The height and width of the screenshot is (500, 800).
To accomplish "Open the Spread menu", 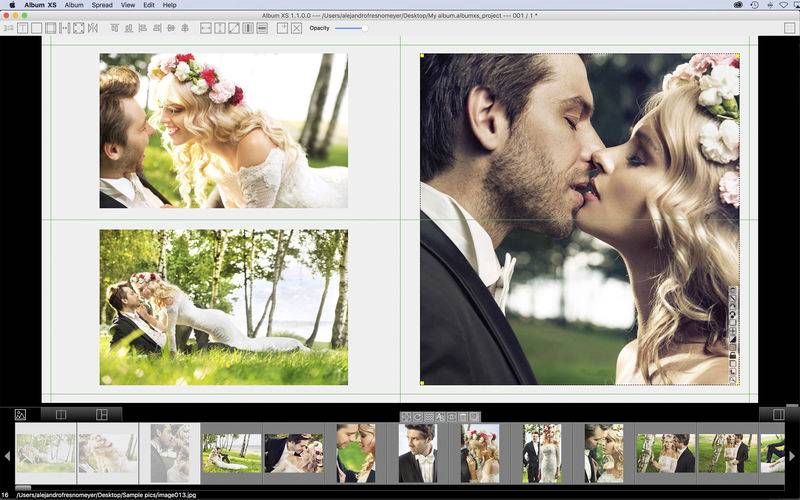I will tap(102, 5).
